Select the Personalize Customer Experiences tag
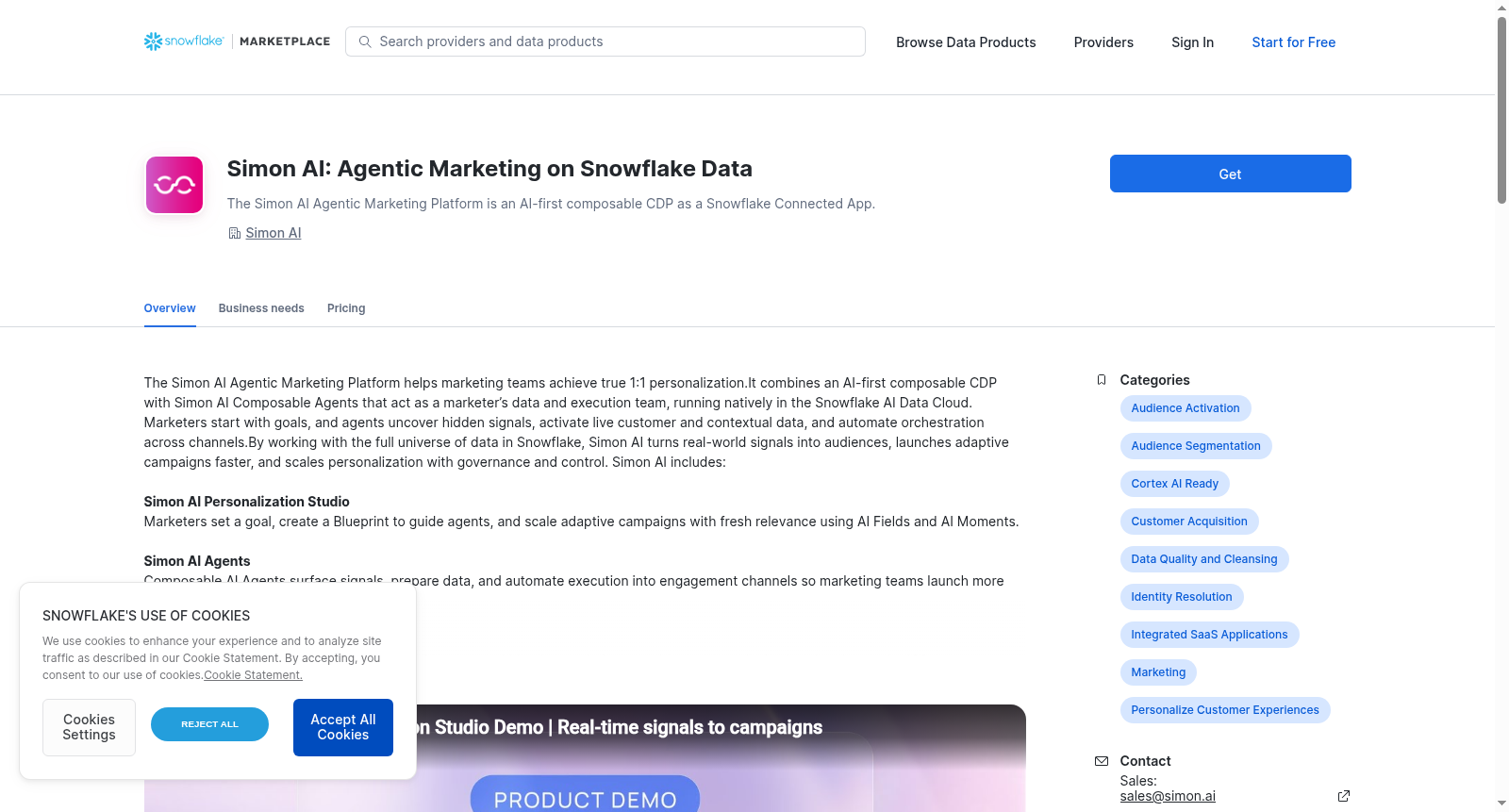The width and height of the screenshot is (1509, 812). click(1225, 710)
